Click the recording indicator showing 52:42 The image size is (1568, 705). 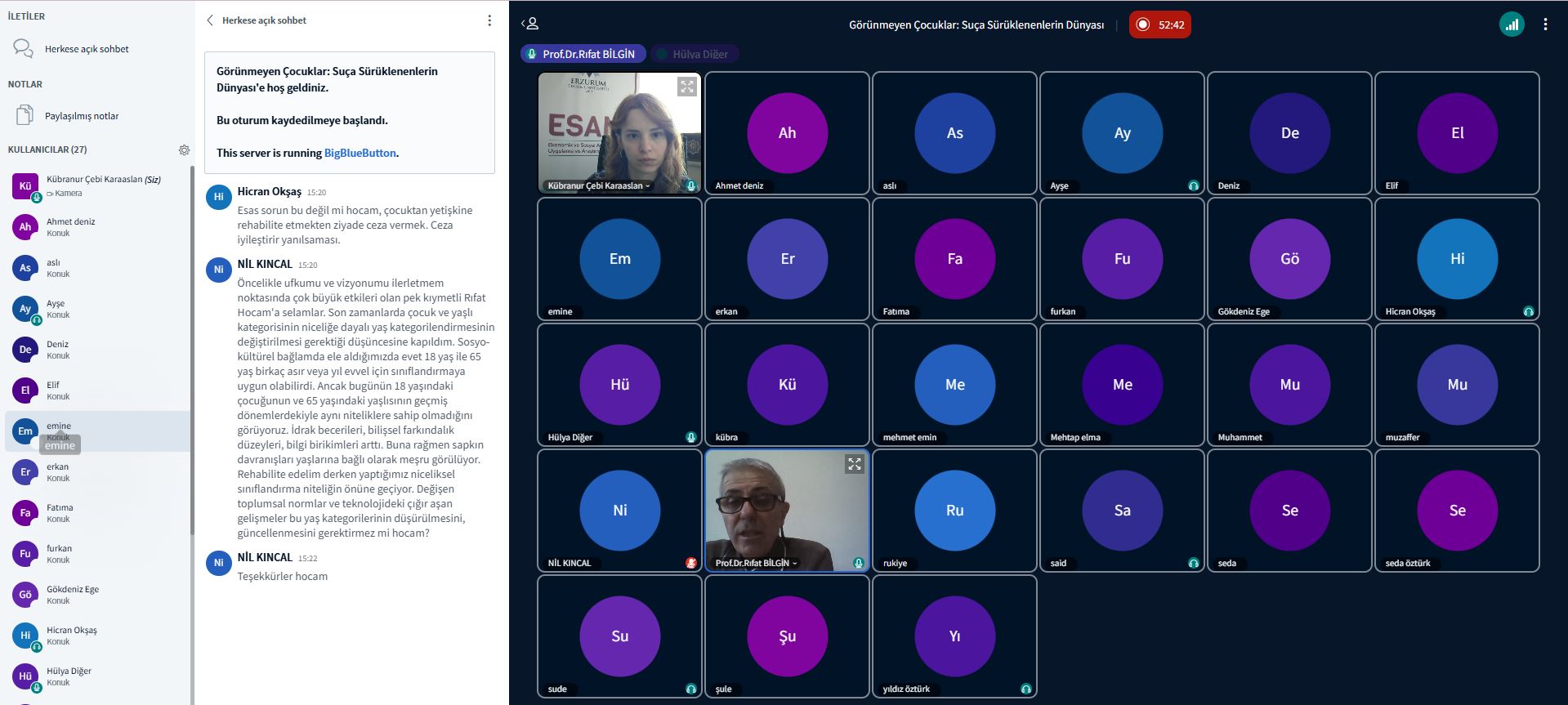click(1159, 25)
